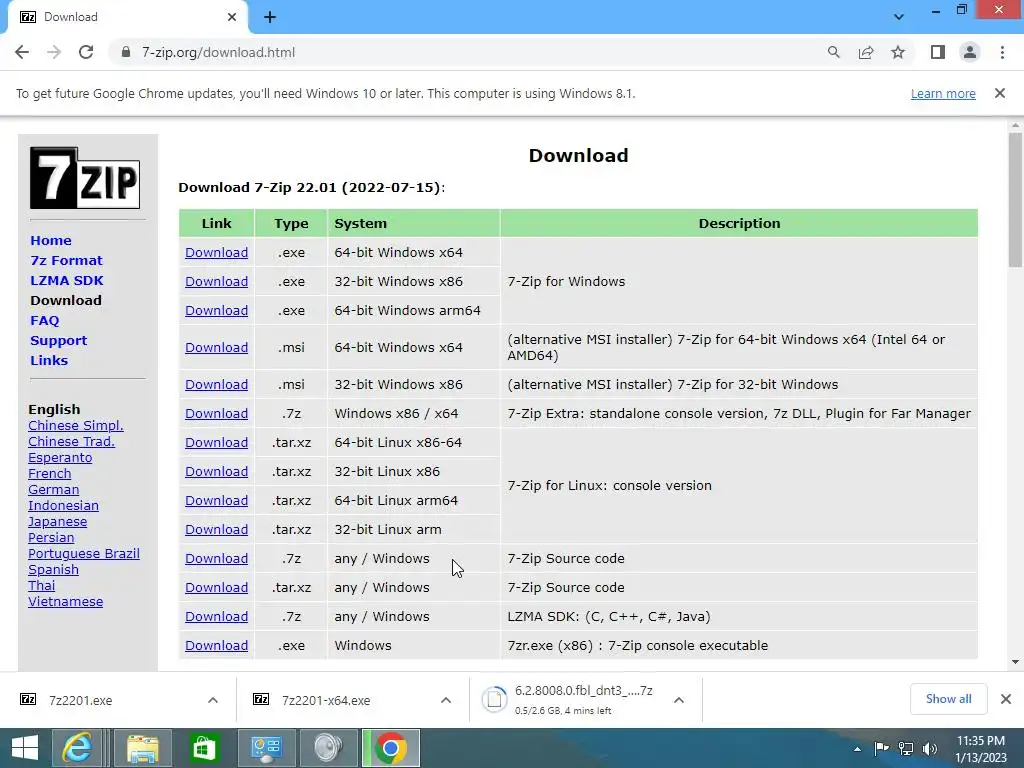Click the 7-Zip logo

pyautogui.click(x=85, y=178)
